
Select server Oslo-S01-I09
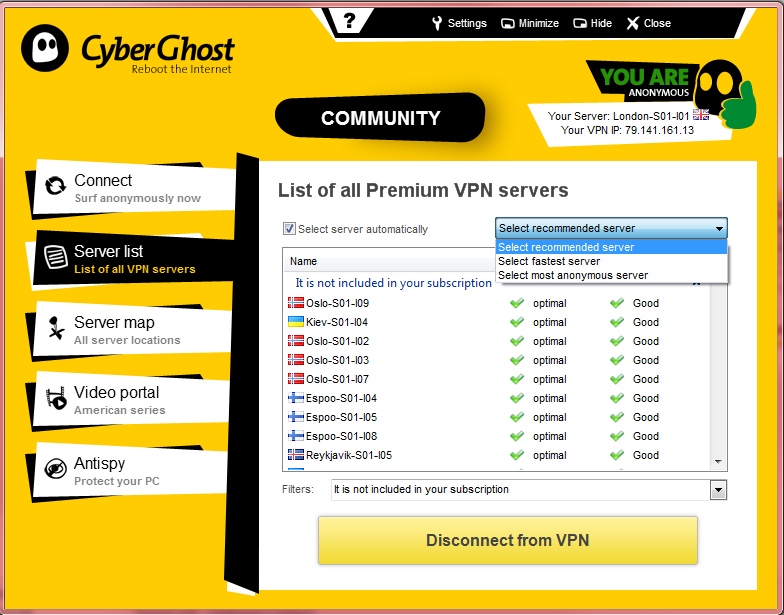click(338, 303)
